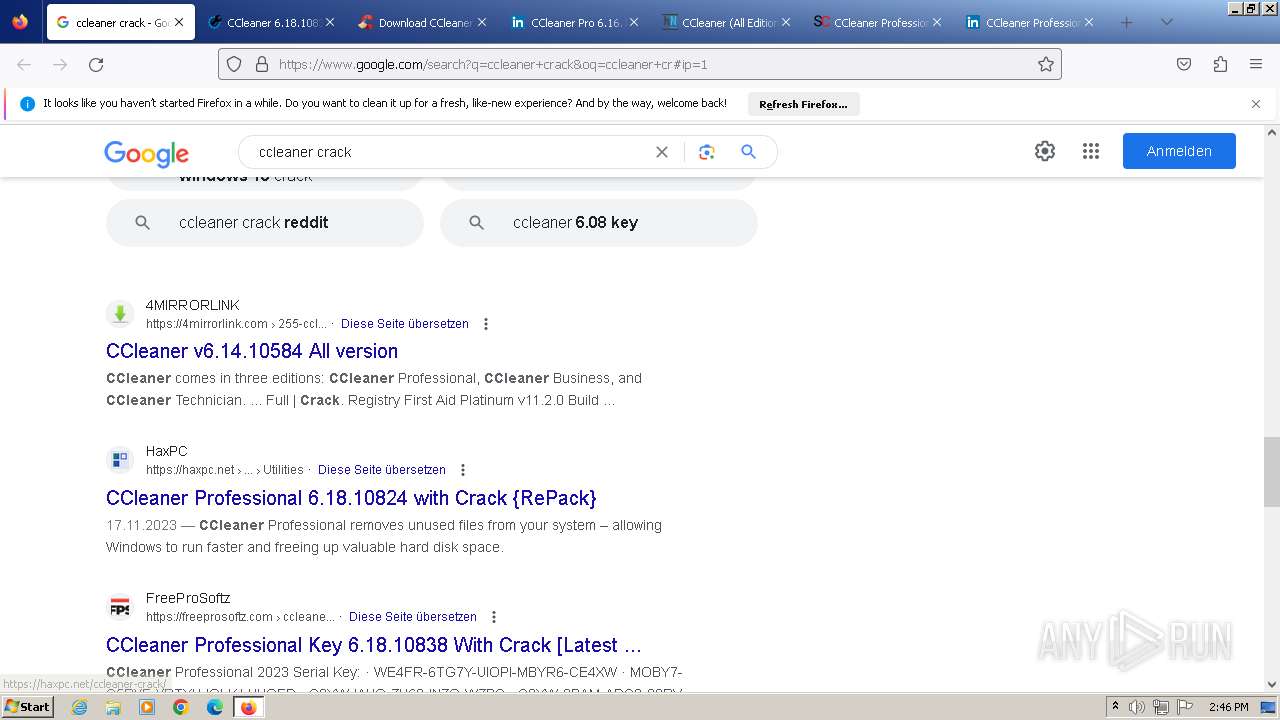
Task: Close the CCleaner Pro 6.16 tab
Action: pyautogui.click(x=634, y=22)
